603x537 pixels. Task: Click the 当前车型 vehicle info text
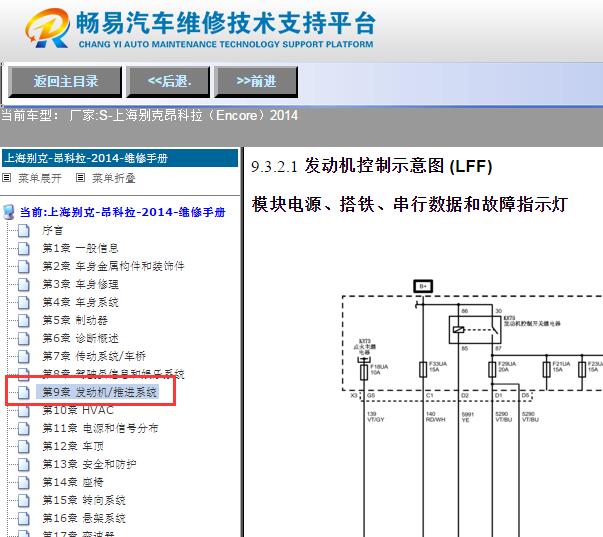click(x=149, y=115)
